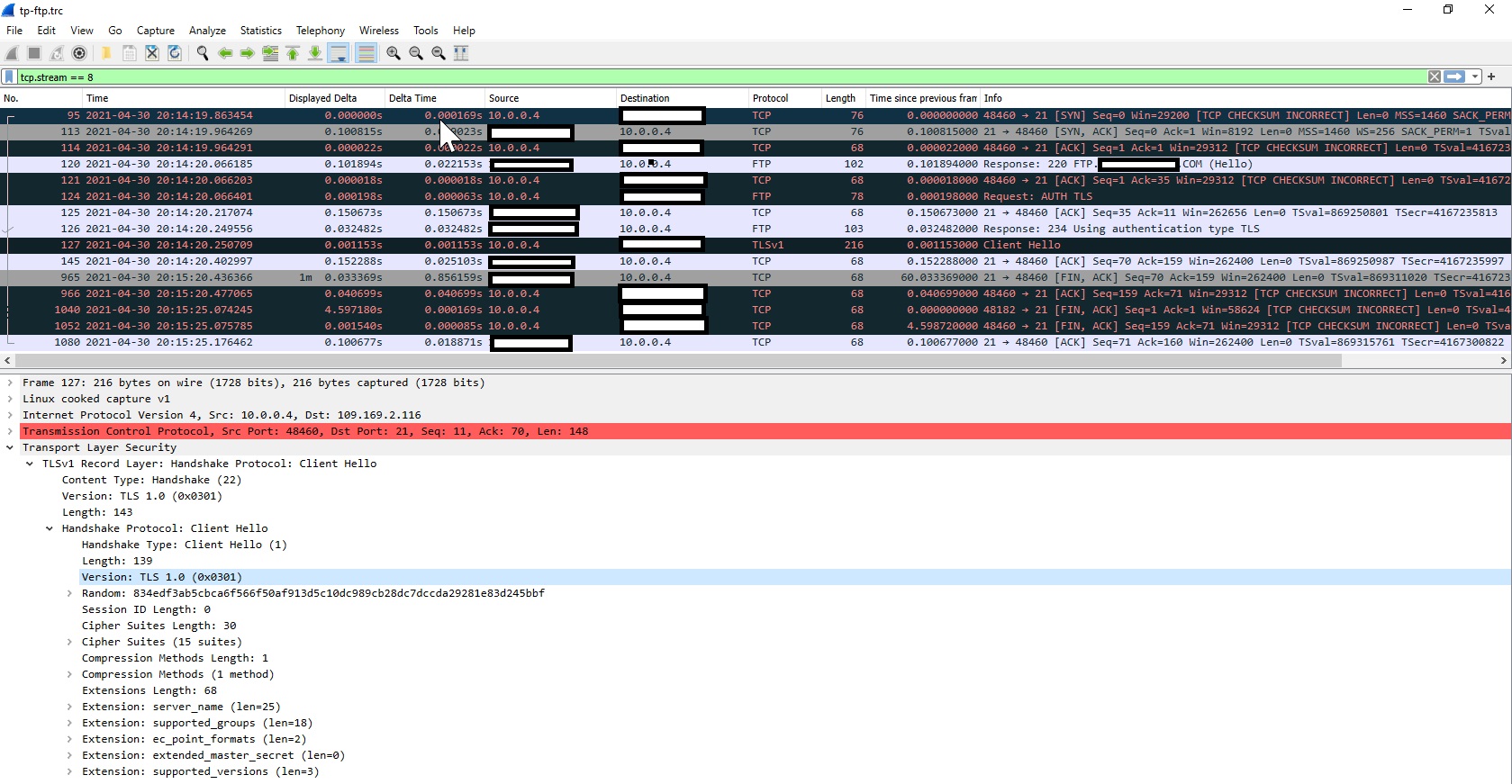Click the Resize columns toolbar icon

tap(461, 54)
